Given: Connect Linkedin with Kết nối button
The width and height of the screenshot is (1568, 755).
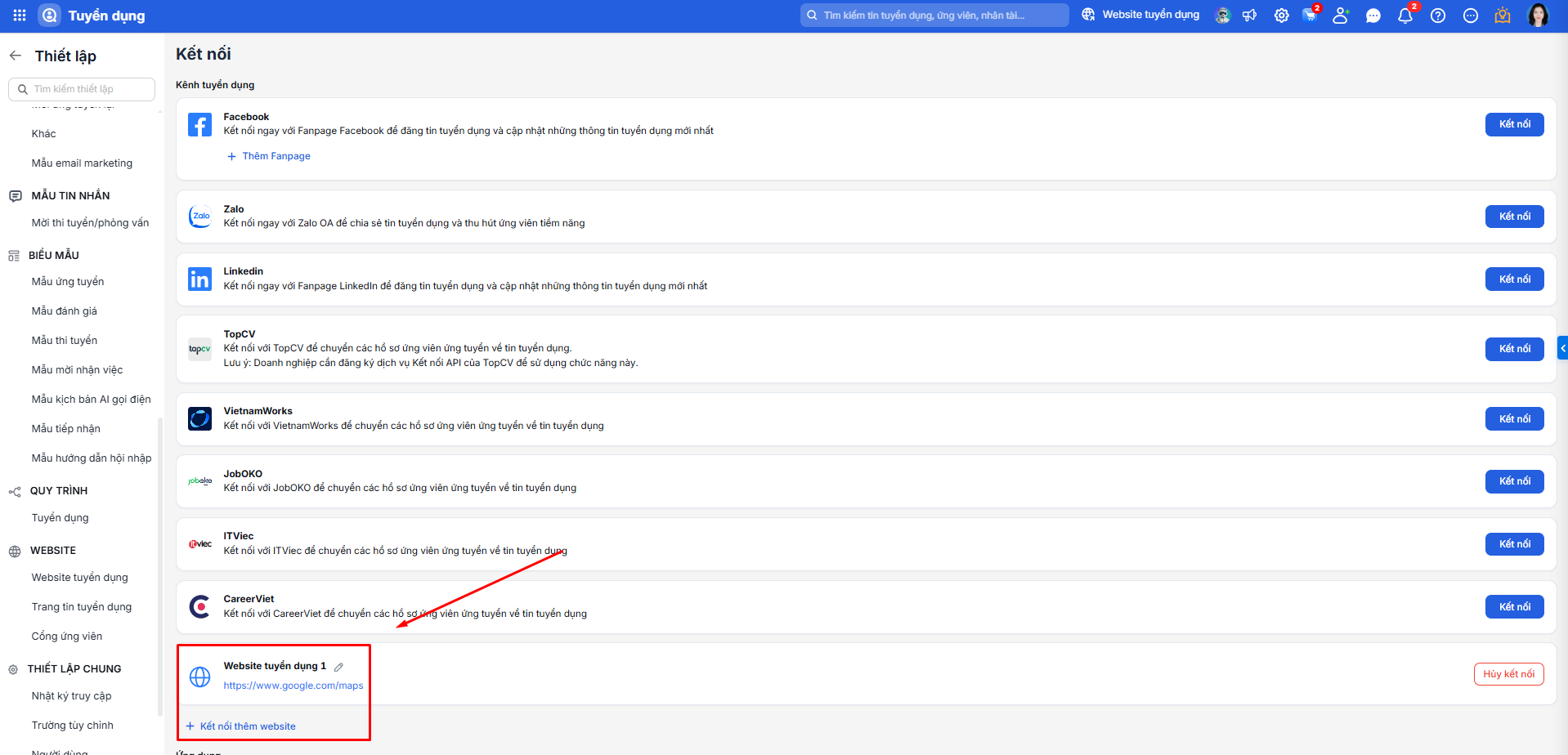Looking at the screenshot, I should coord(1514,279).
